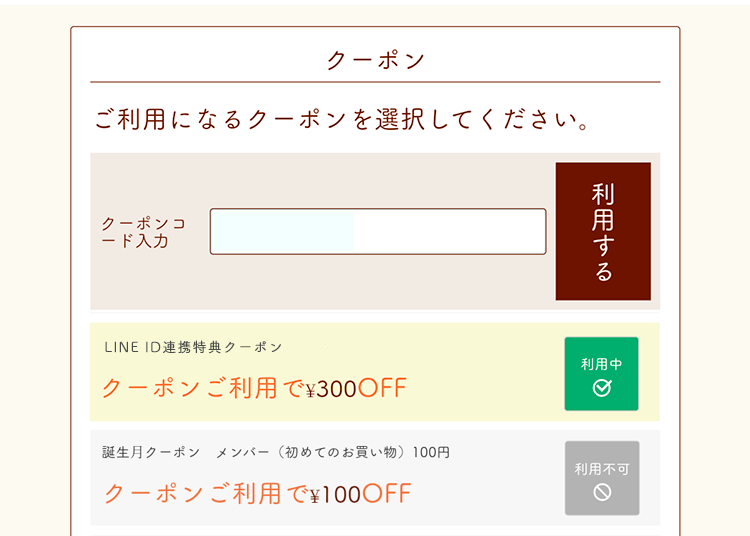Click the ¥300OFF discount amount

pos(357,389)
